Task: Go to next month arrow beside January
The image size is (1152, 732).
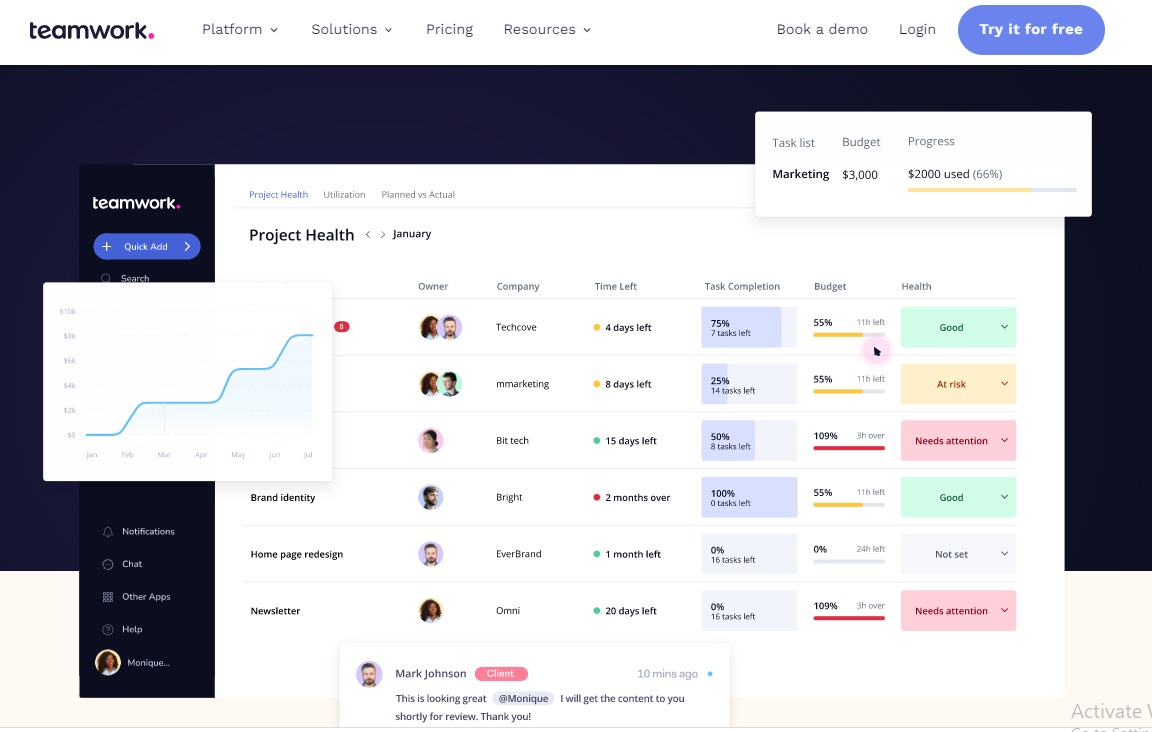Action: pos(383,234)
